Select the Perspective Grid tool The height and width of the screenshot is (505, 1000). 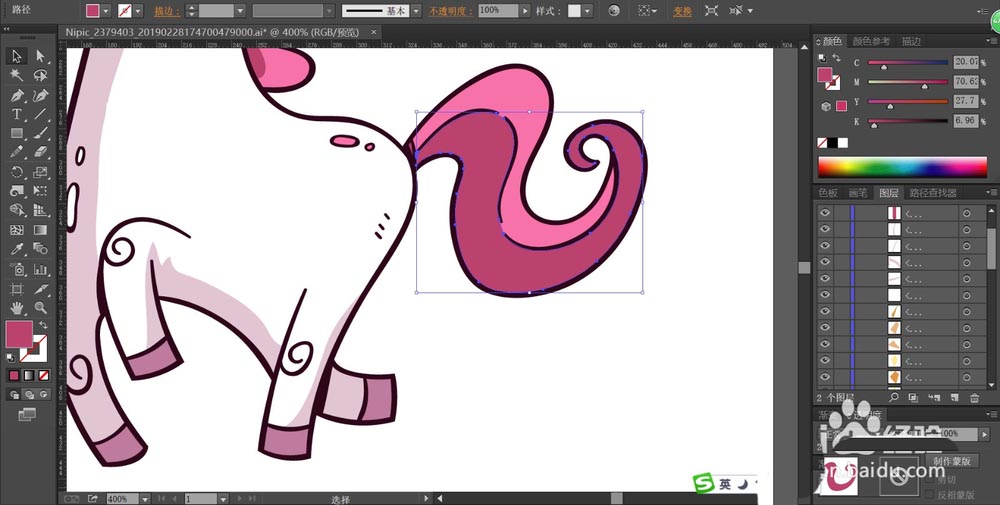pyautogui.click(x=40, y=210)
